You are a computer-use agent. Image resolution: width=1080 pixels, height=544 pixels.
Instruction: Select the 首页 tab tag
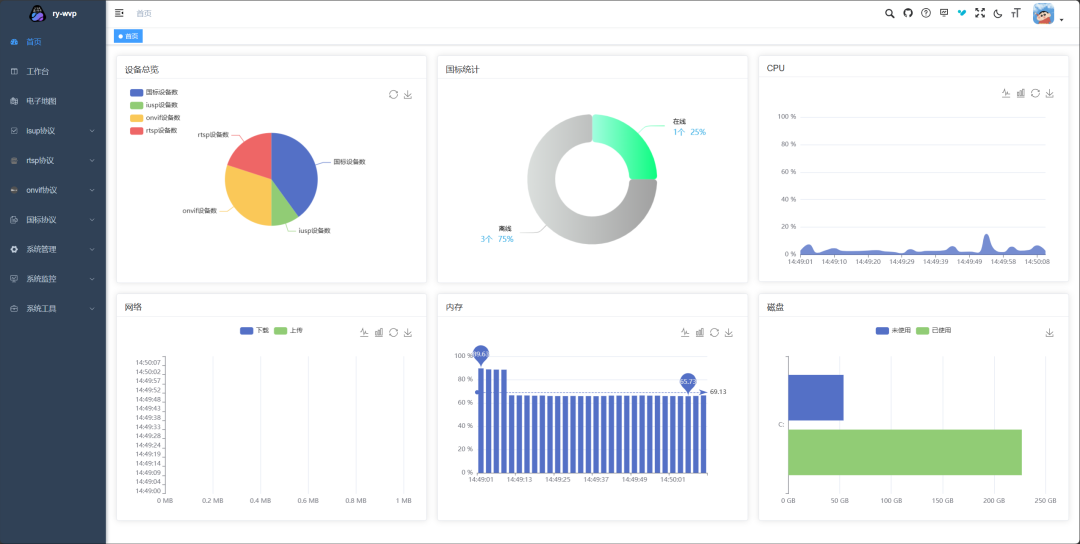coord(128,36)
